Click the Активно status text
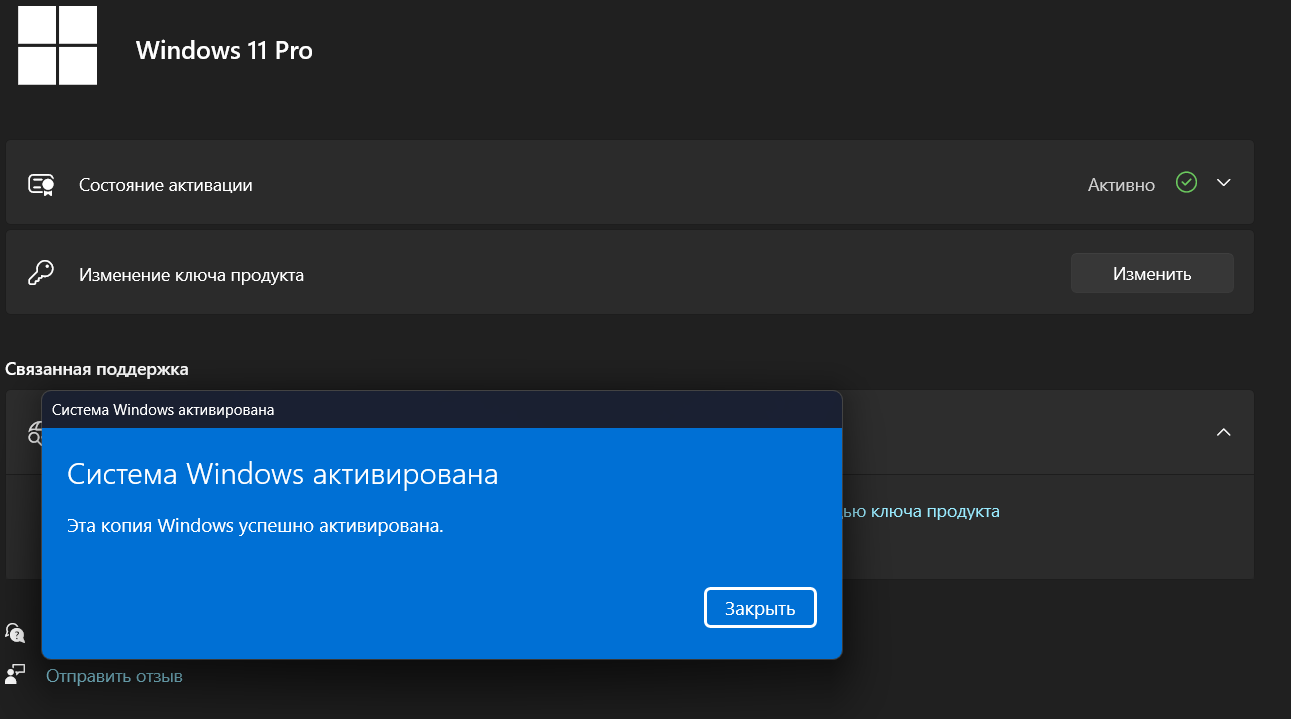Screen dimensions: 1291x719 (1121, 185)
